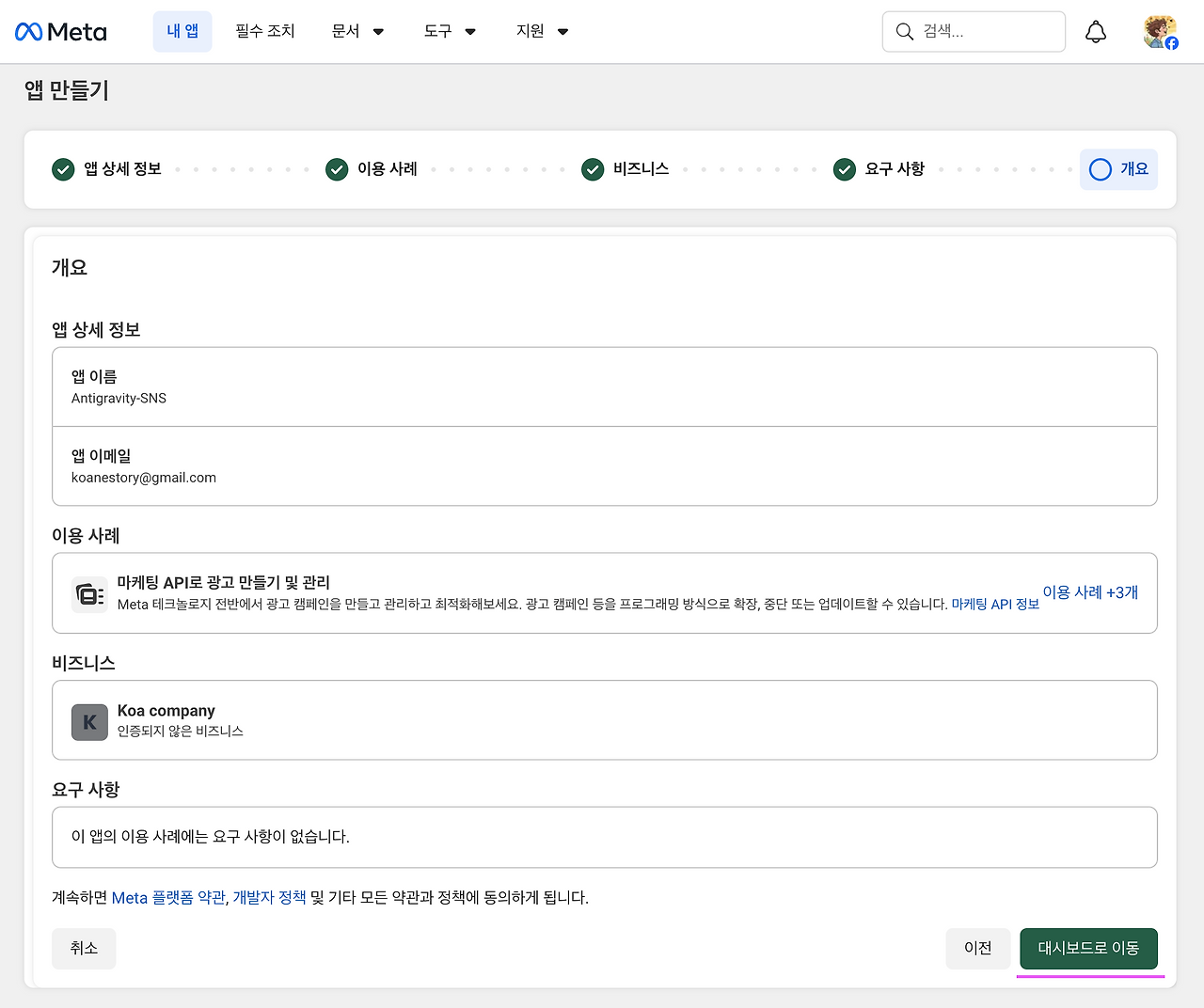
Task: Click the 앱 이메일 field label
Action: pyautogui.click(x=102, y=456)
